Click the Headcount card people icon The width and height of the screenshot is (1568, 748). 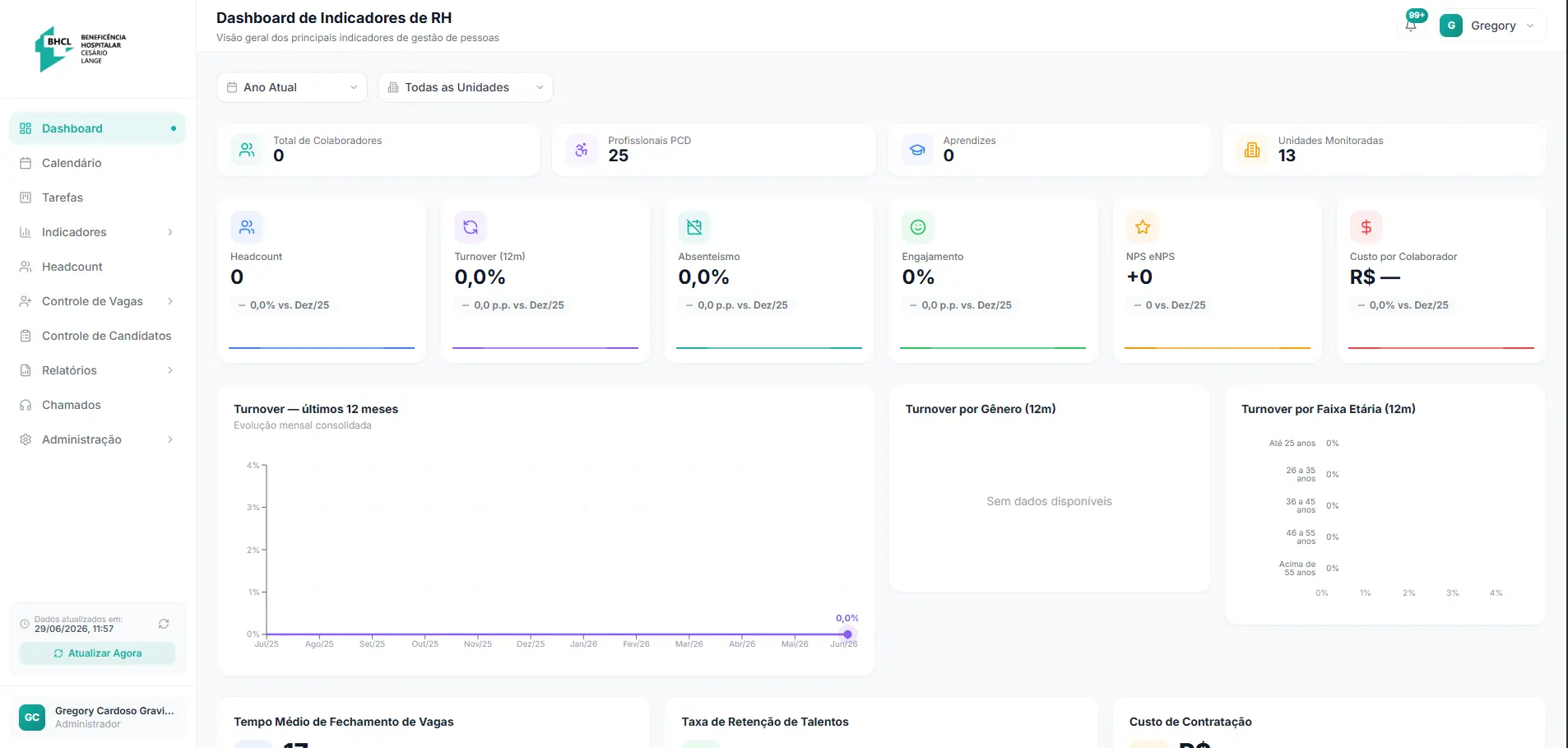tap(247, 227)
